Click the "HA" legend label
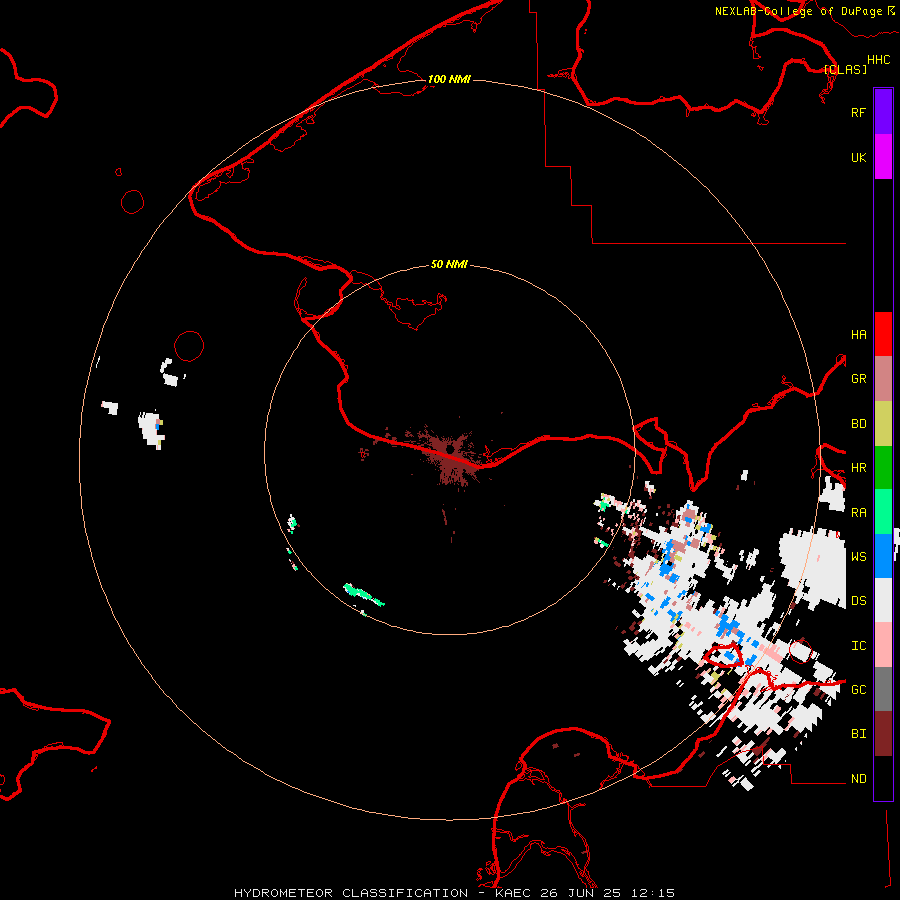900x900 pixels. point(858,335)
